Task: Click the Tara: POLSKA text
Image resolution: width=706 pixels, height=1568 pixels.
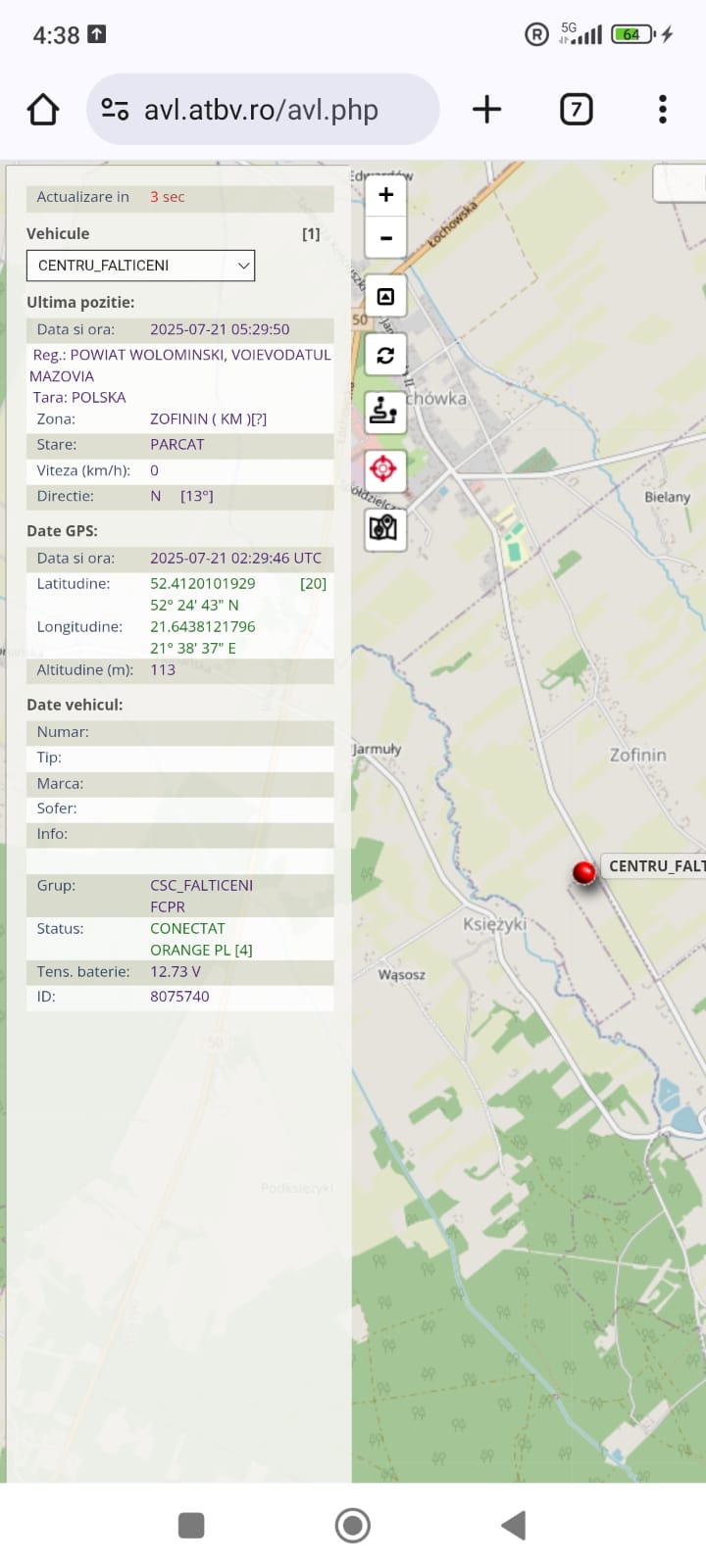Action: [79, 397]
